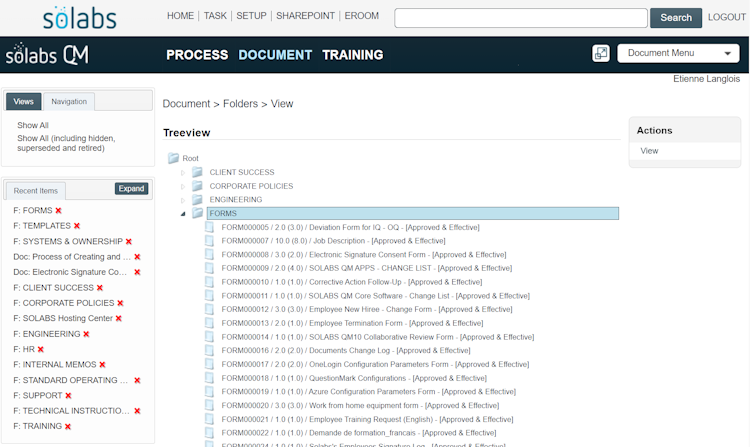Click the FORMS folder icon

point(197,213)
